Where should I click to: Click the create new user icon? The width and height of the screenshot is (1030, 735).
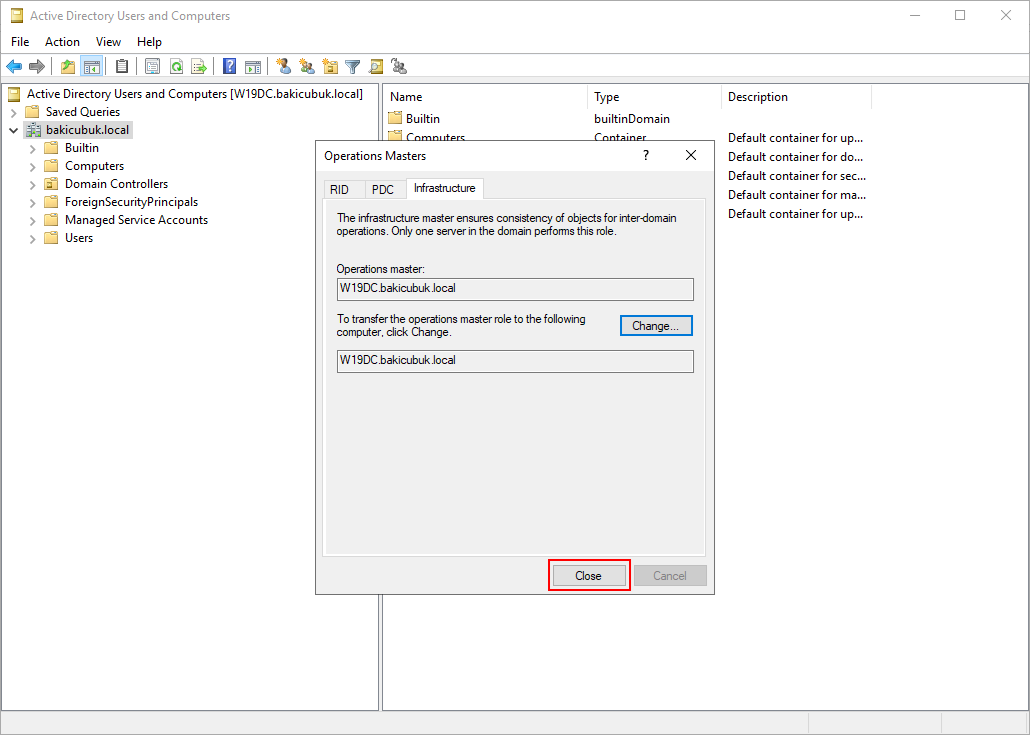pos(284,66)
